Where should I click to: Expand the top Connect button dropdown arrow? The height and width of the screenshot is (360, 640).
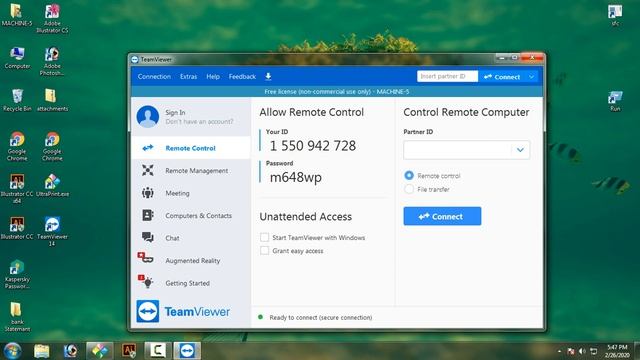pos(531,77)
